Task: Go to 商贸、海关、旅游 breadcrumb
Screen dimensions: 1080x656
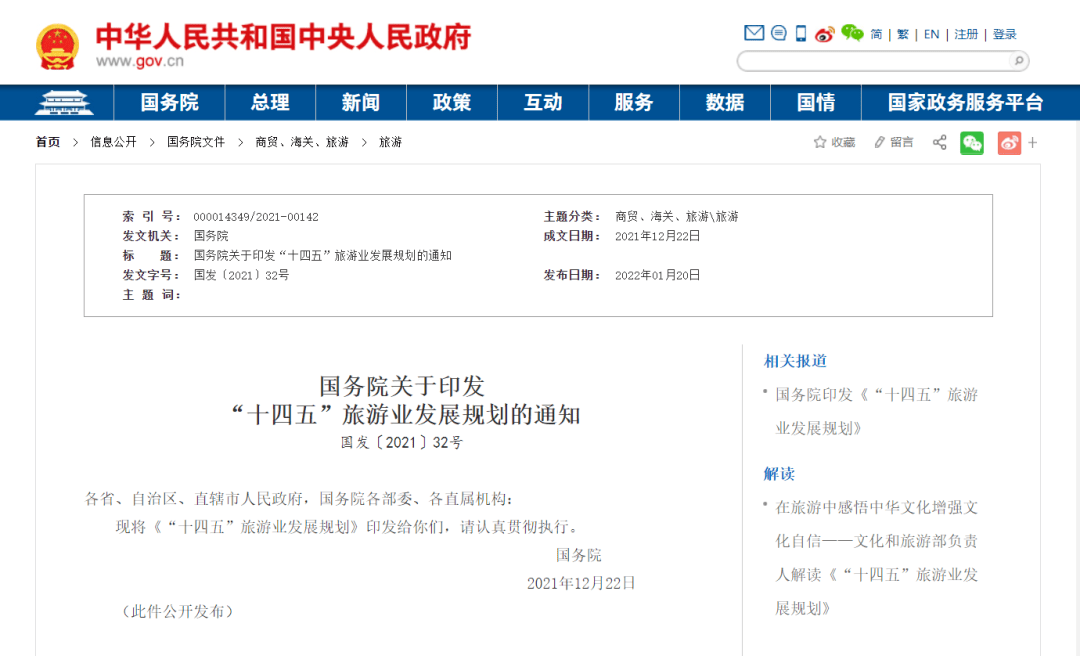Action: click(x=302, y=142)
